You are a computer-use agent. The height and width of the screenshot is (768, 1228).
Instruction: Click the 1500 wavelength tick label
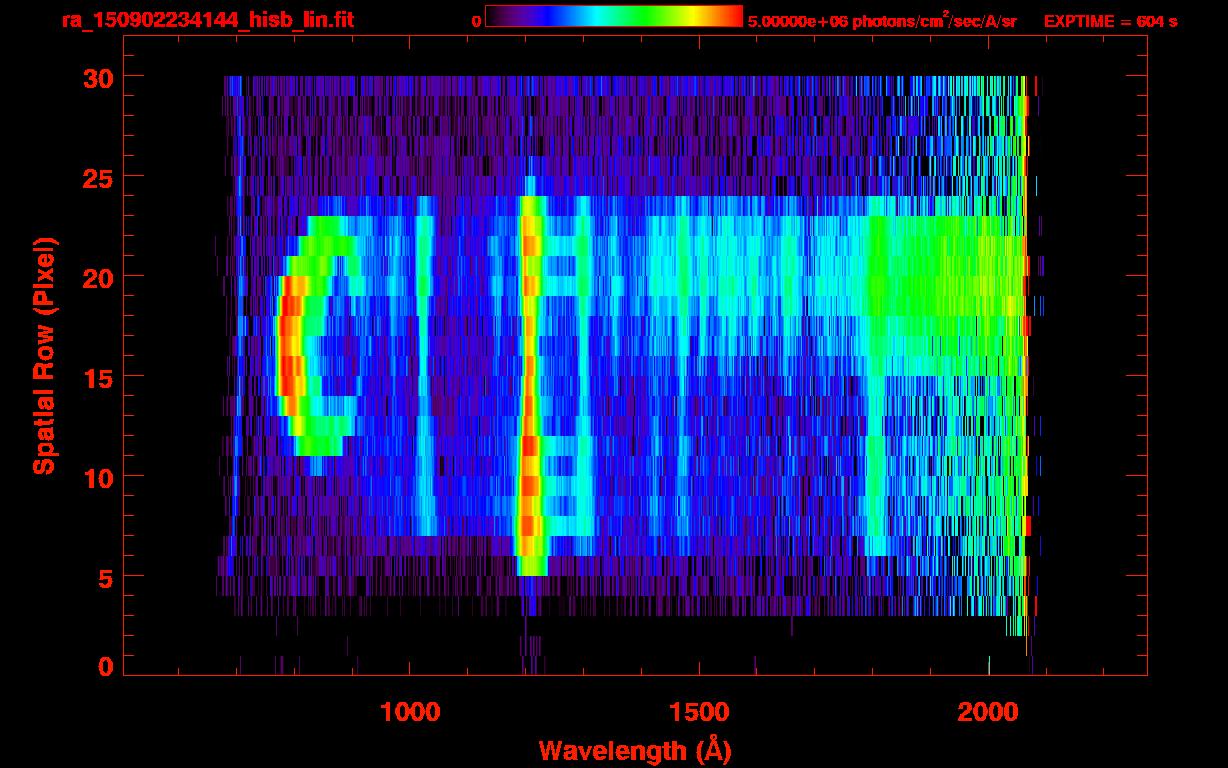(x=699, y=712)
